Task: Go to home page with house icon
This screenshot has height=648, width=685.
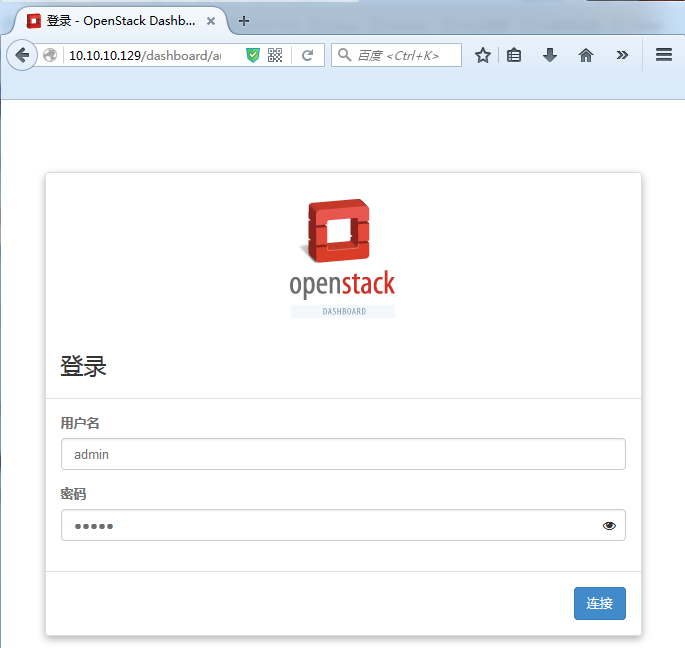Action: (586, 55)
